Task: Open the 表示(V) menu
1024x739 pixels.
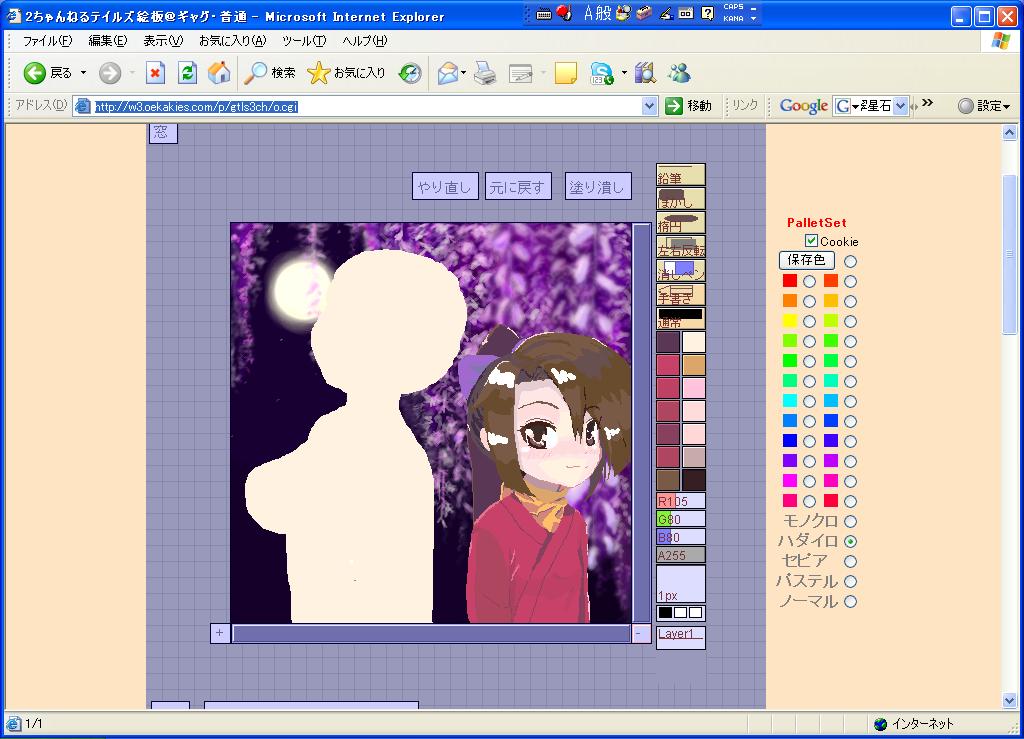Action: pyautogui.click(x=163, y=40)
